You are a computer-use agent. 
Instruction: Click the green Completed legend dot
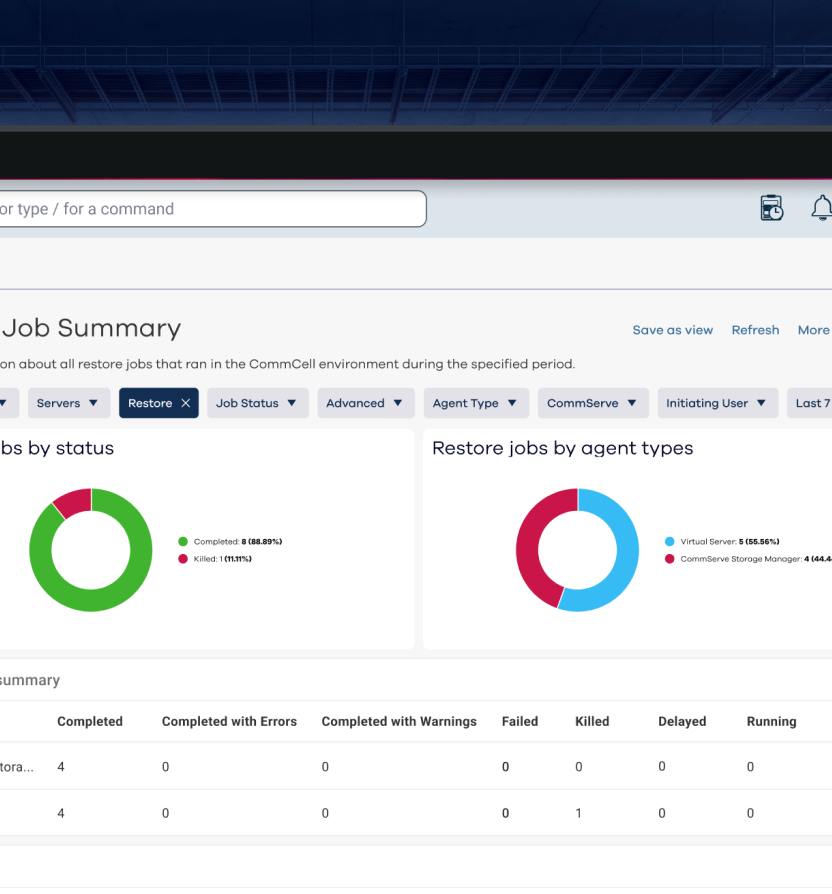183,542
